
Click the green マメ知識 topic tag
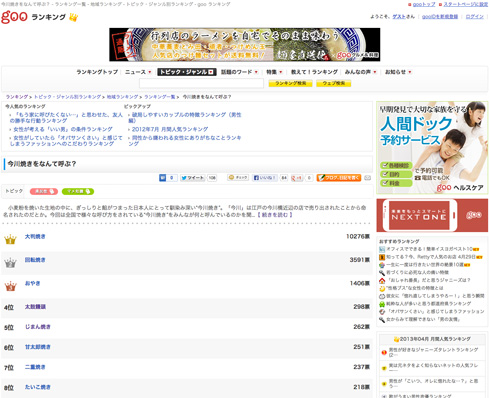(x=78, y=191)
